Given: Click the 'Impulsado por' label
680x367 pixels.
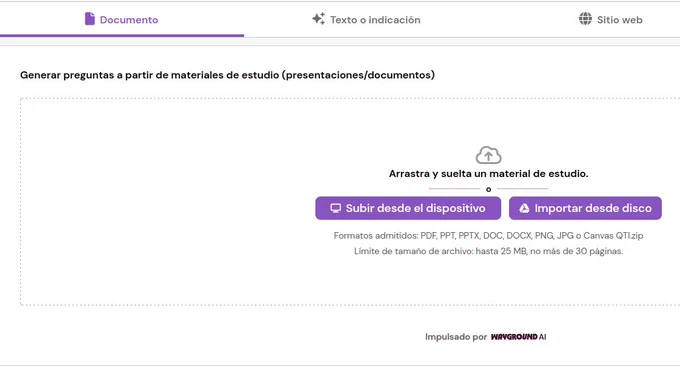Looking at the screenshot, I should tap(456, 337).
